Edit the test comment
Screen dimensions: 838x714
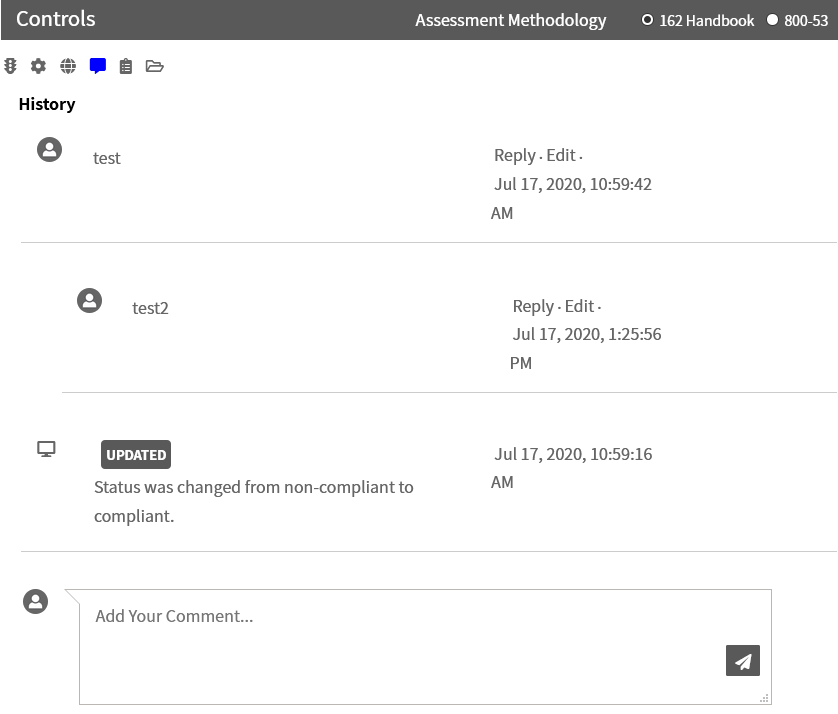coord(561,156)
